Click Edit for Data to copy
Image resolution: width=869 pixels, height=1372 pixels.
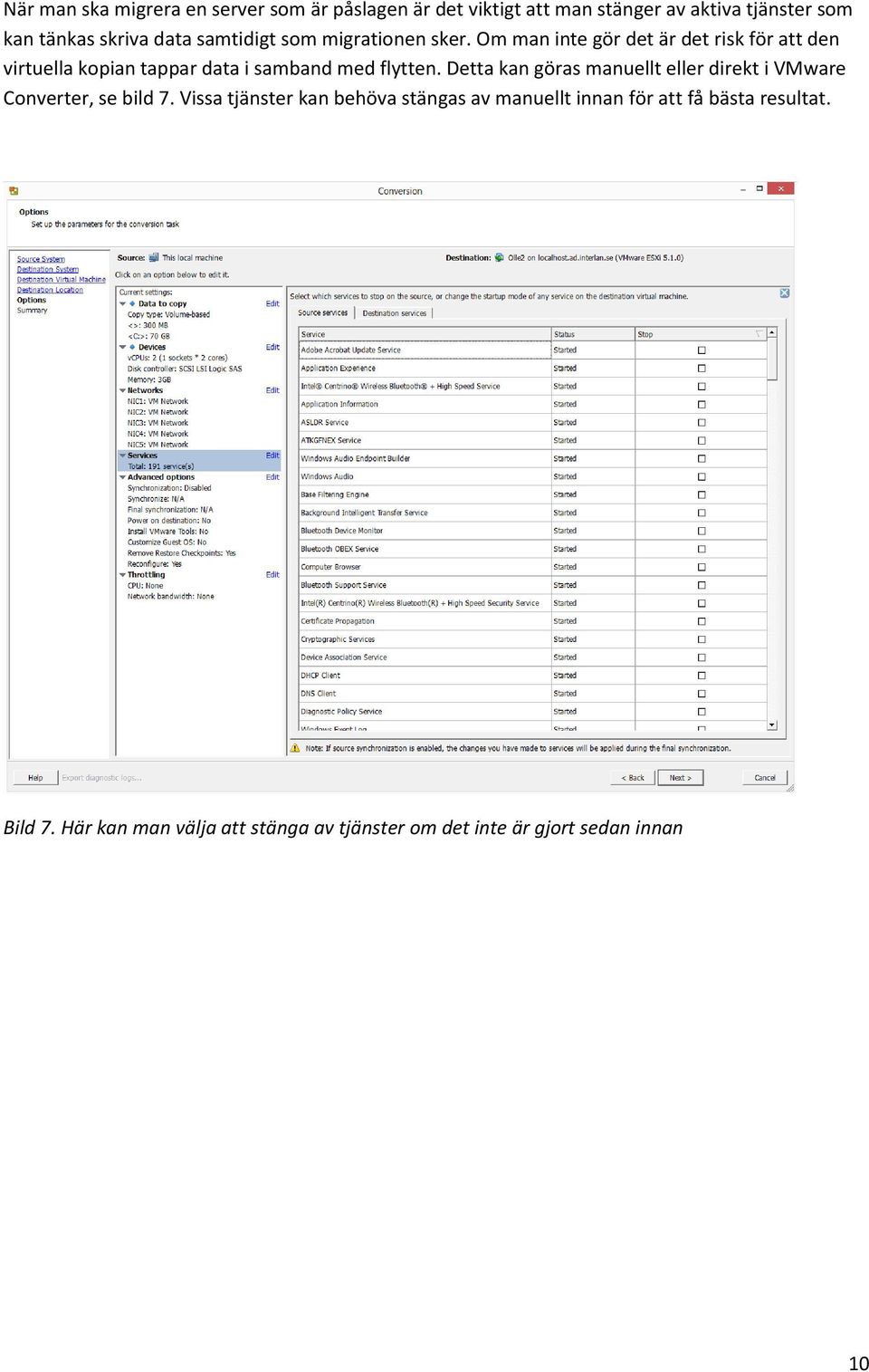[272, 303]
